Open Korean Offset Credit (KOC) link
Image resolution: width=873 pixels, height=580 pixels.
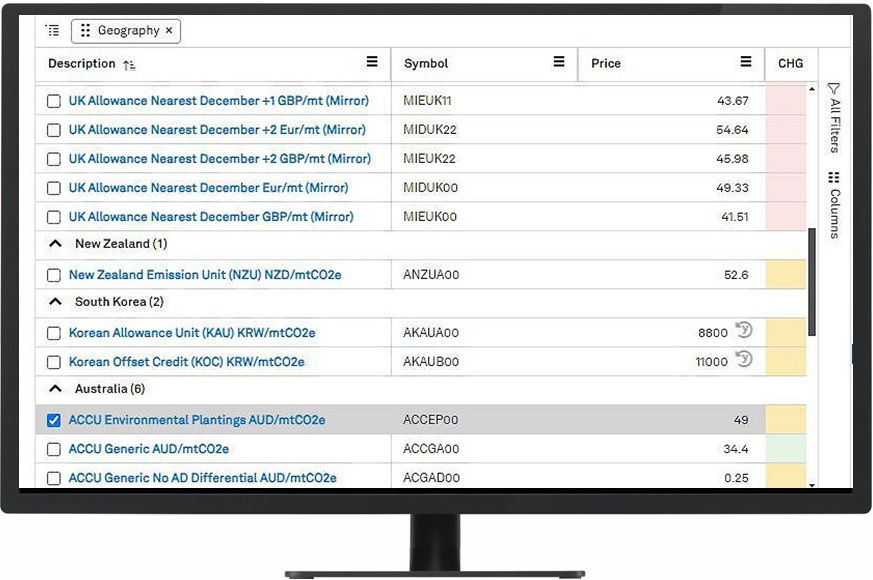pos(186,362)
